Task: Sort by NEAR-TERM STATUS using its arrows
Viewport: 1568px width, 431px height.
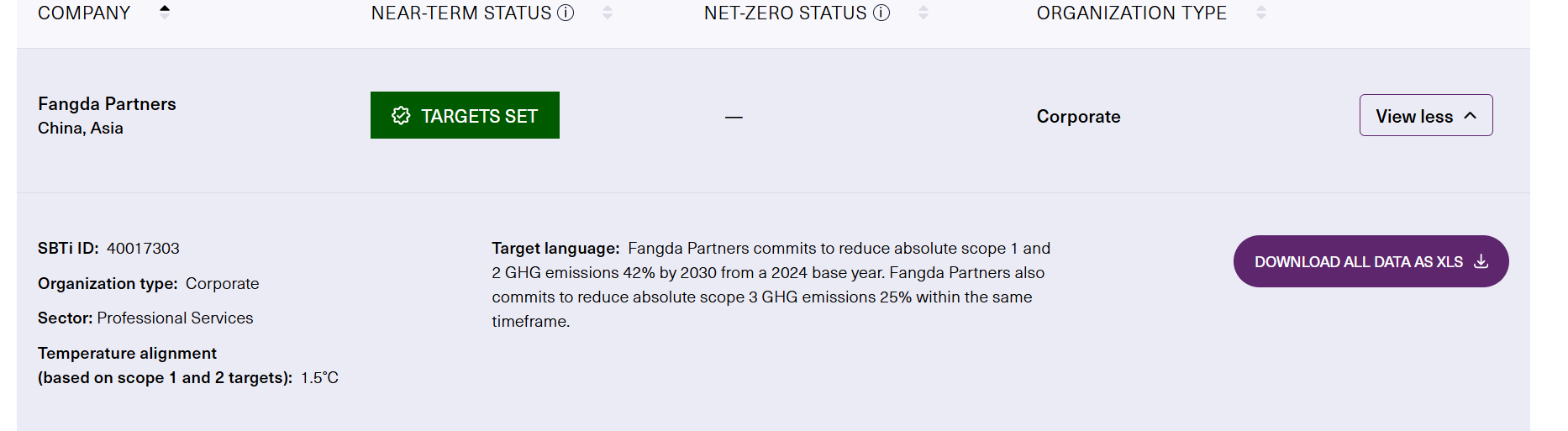Action: pyautogui.click(x=608, y=13)
